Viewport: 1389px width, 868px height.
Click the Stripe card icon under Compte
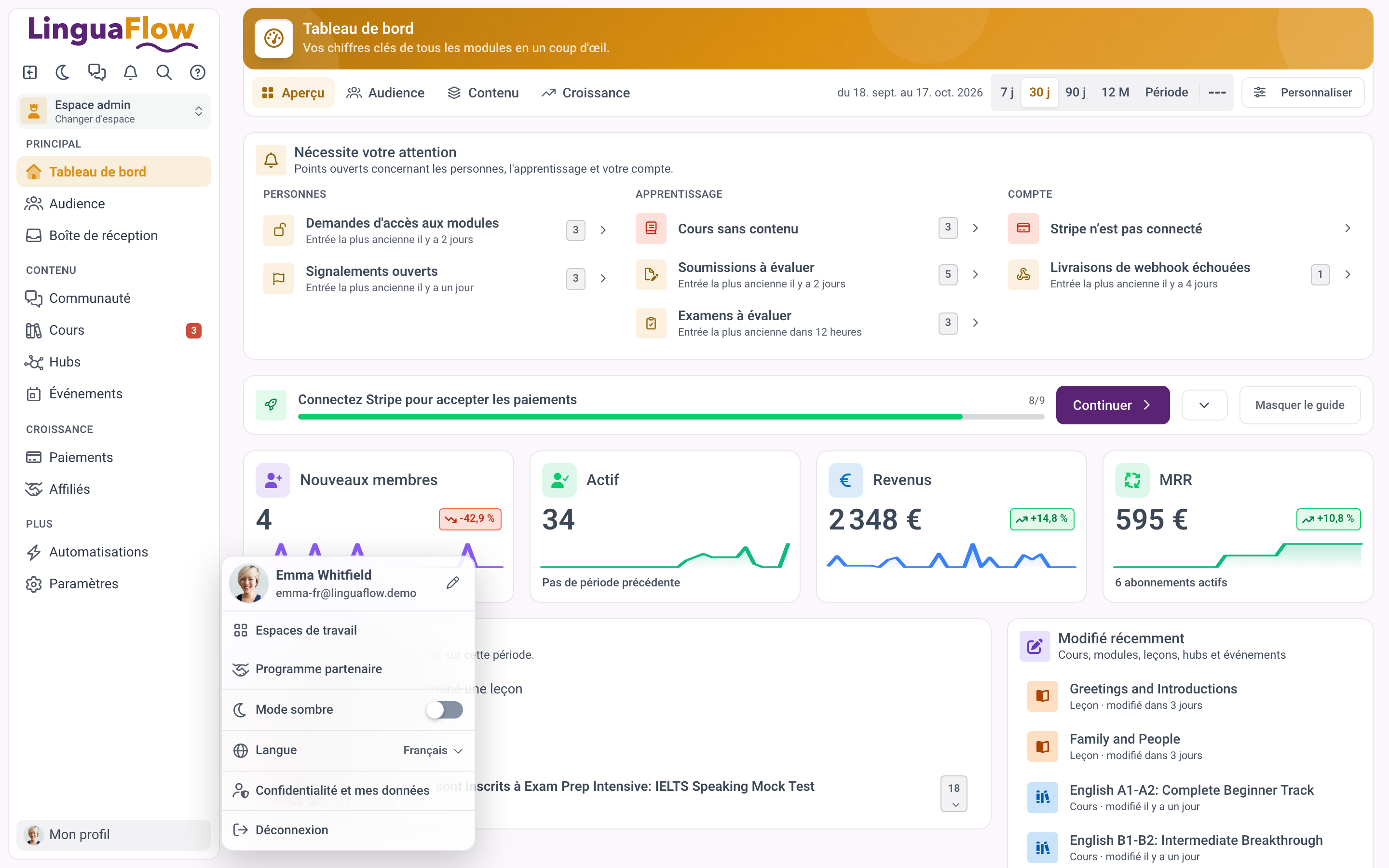pyautogui.click(x=1023, y=229)
